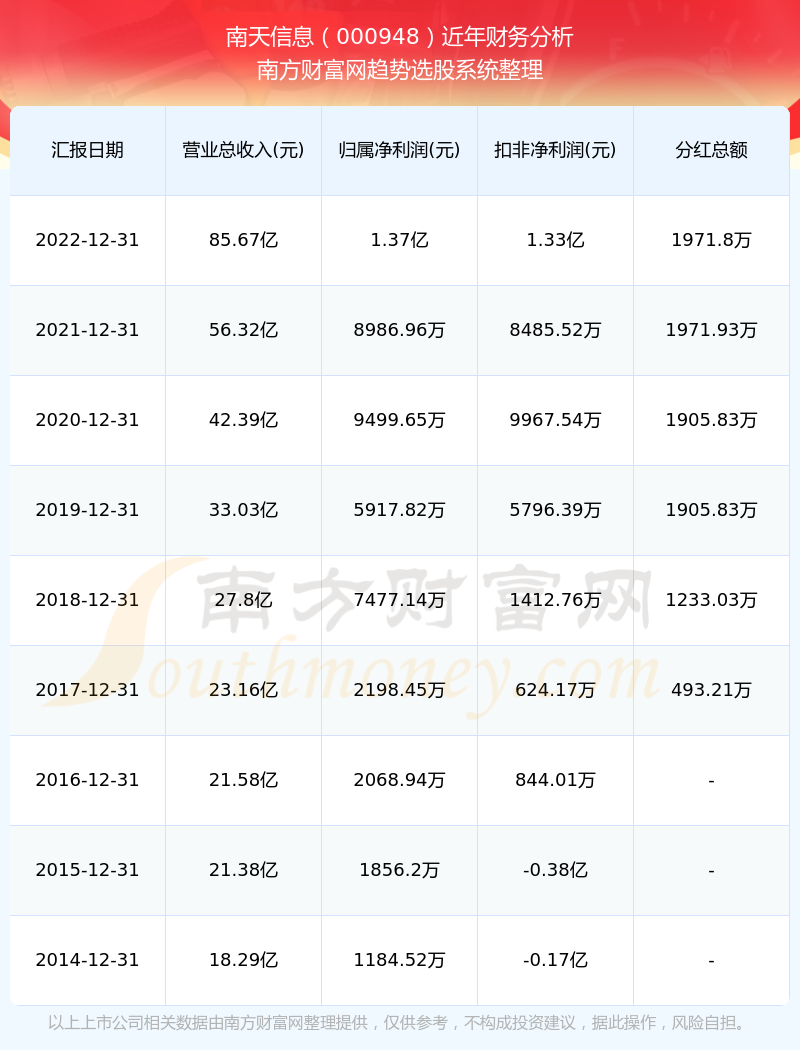Click the revenue value 21.58亿
This screenshot has height=1050, width=800.
click(244, 780)
